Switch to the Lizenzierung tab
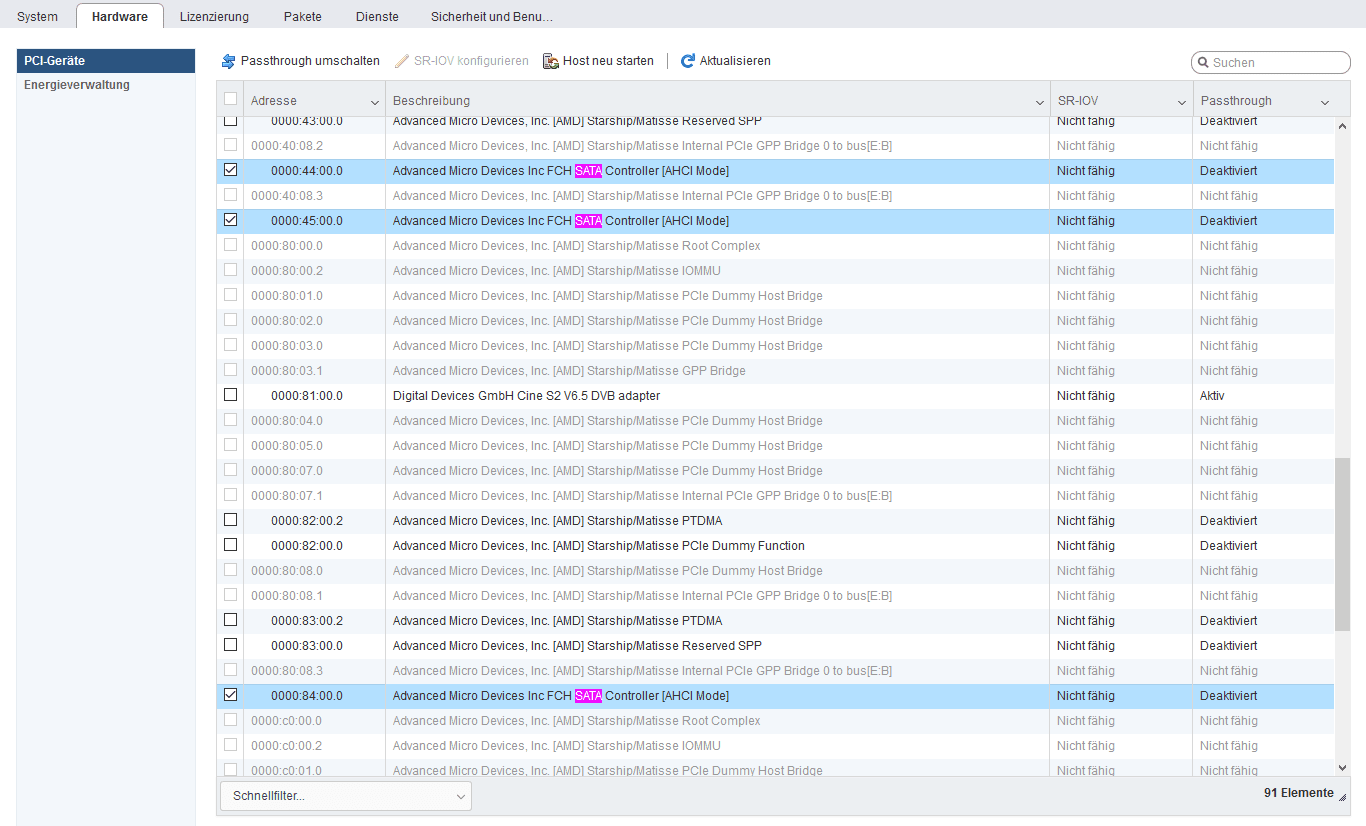The image size is (1366, 826). pyautogui.click(x=215, y=16)
